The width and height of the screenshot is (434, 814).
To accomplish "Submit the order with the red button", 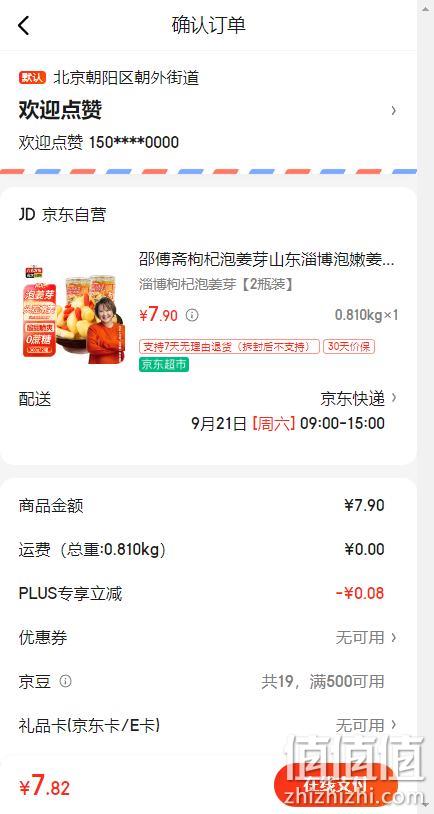I will tap(335, 784).
